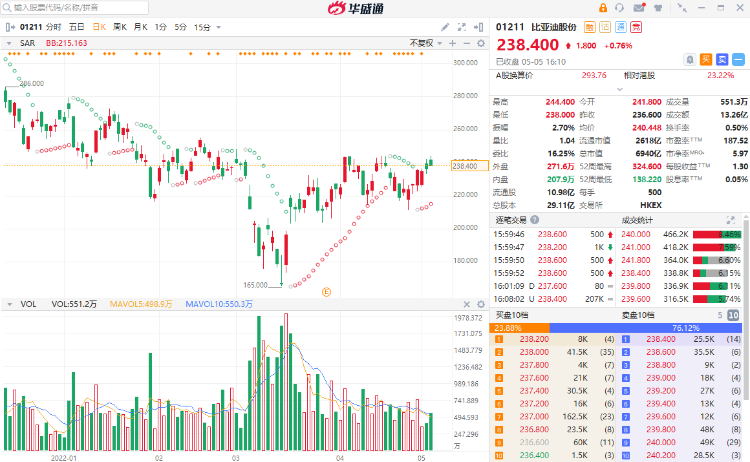The height and width of the screenshot is (462, 750).
Task: Click the search magnifier icon
Action: tap(7, 8)
